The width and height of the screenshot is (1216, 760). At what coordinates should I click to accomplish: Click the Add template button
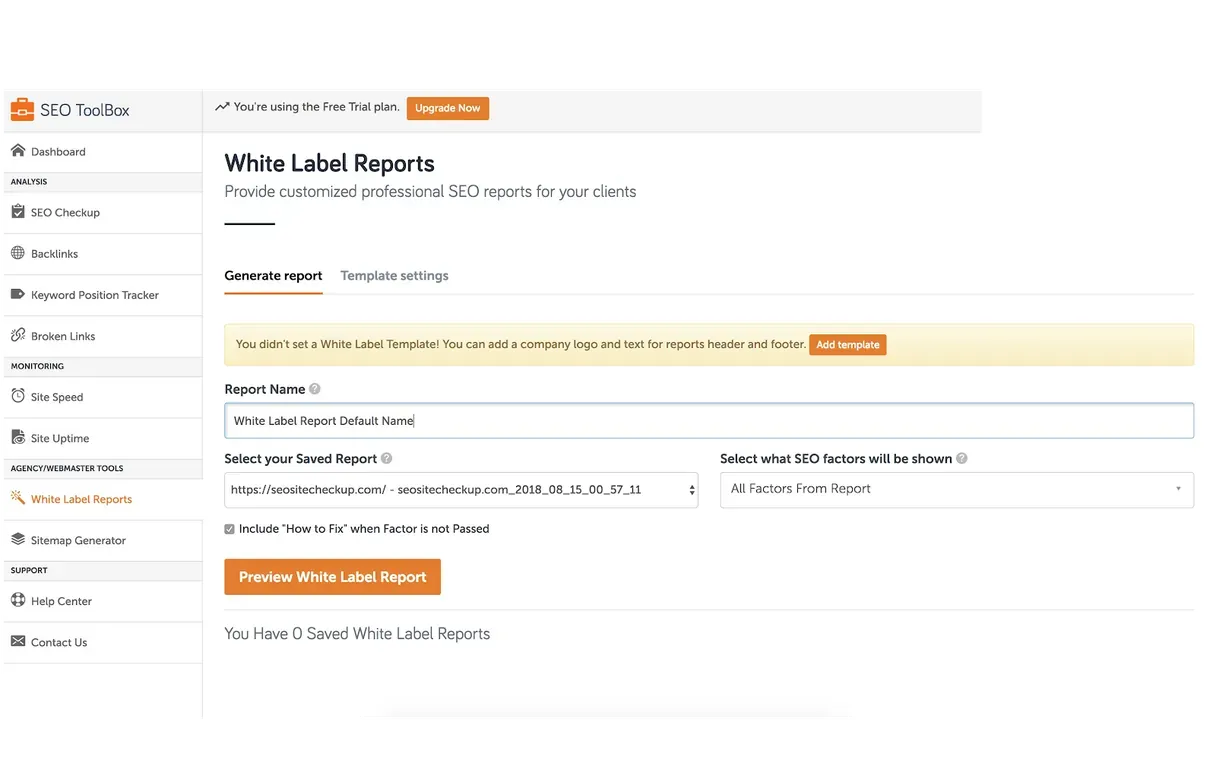click(x=847, y=345)
